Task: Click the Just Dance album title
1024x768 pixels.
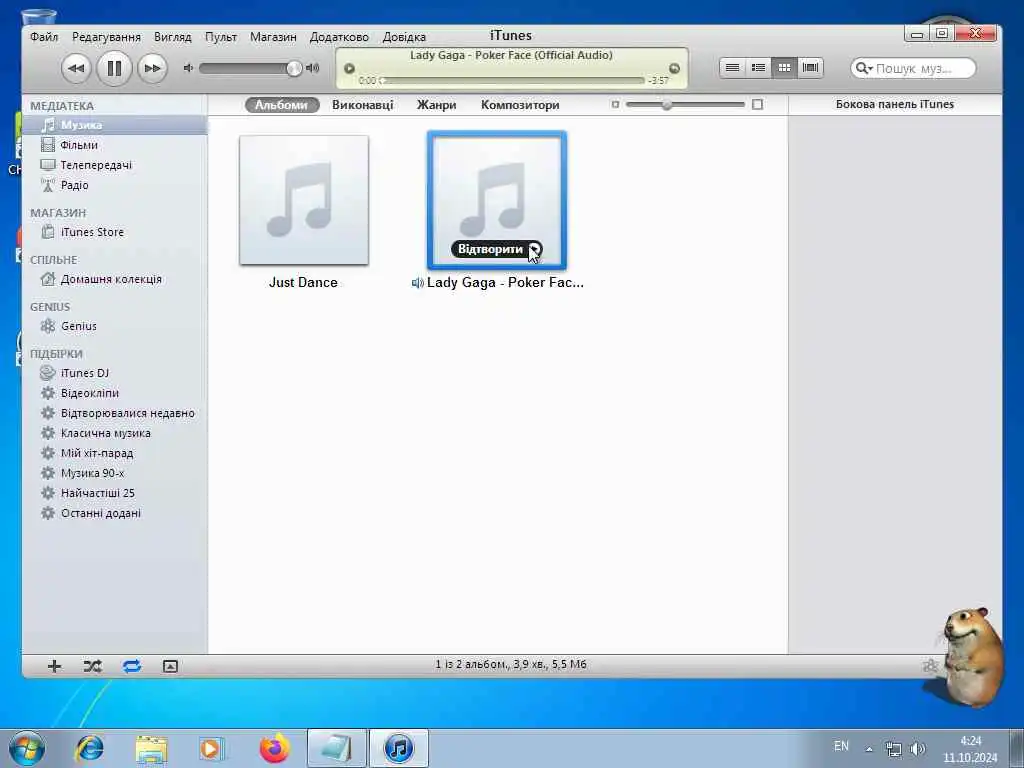Action: [303, 283]
